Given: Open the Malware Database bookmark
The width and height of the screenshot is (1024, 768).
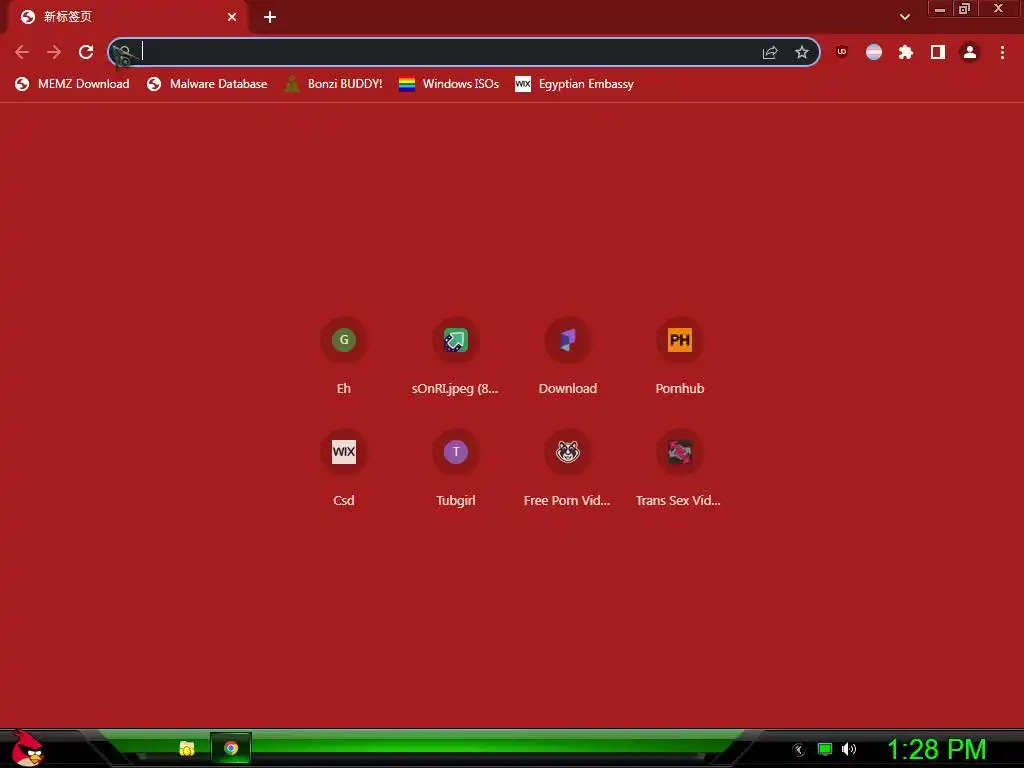Looking at the screenshot, I should 208,84.
